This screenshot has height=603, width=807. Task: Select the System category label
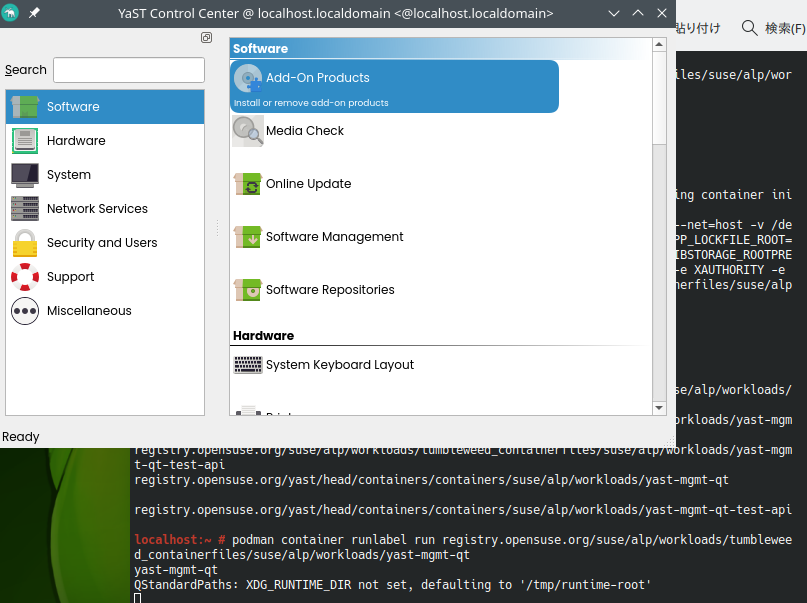tap(69, 175)
